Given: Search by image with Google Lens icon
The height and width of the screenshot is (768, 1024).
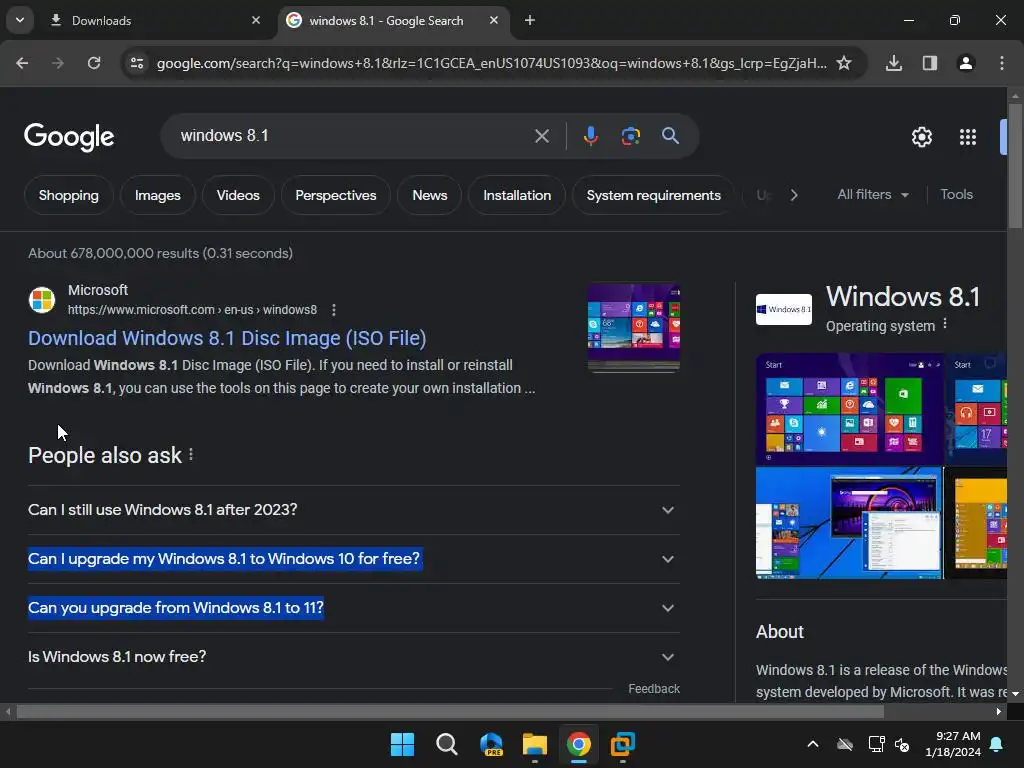Looking at the screenshot, I should pos(630,136).
